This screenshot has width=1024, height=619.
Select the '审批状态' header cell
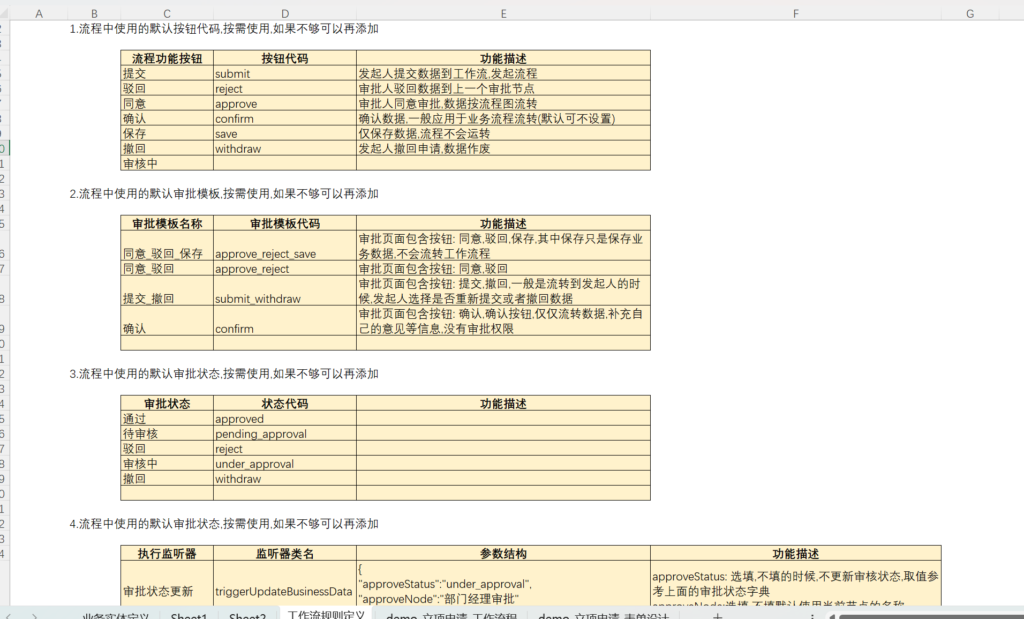[x=167, y=404]
